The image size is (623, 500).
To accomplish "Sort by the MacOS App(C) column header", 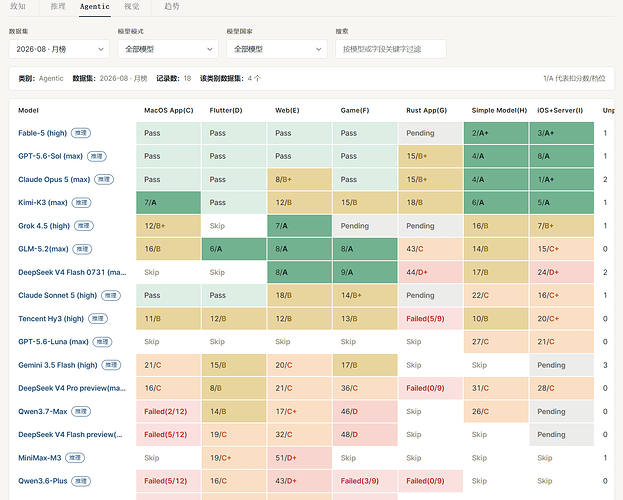I will [x=168, y=110].
